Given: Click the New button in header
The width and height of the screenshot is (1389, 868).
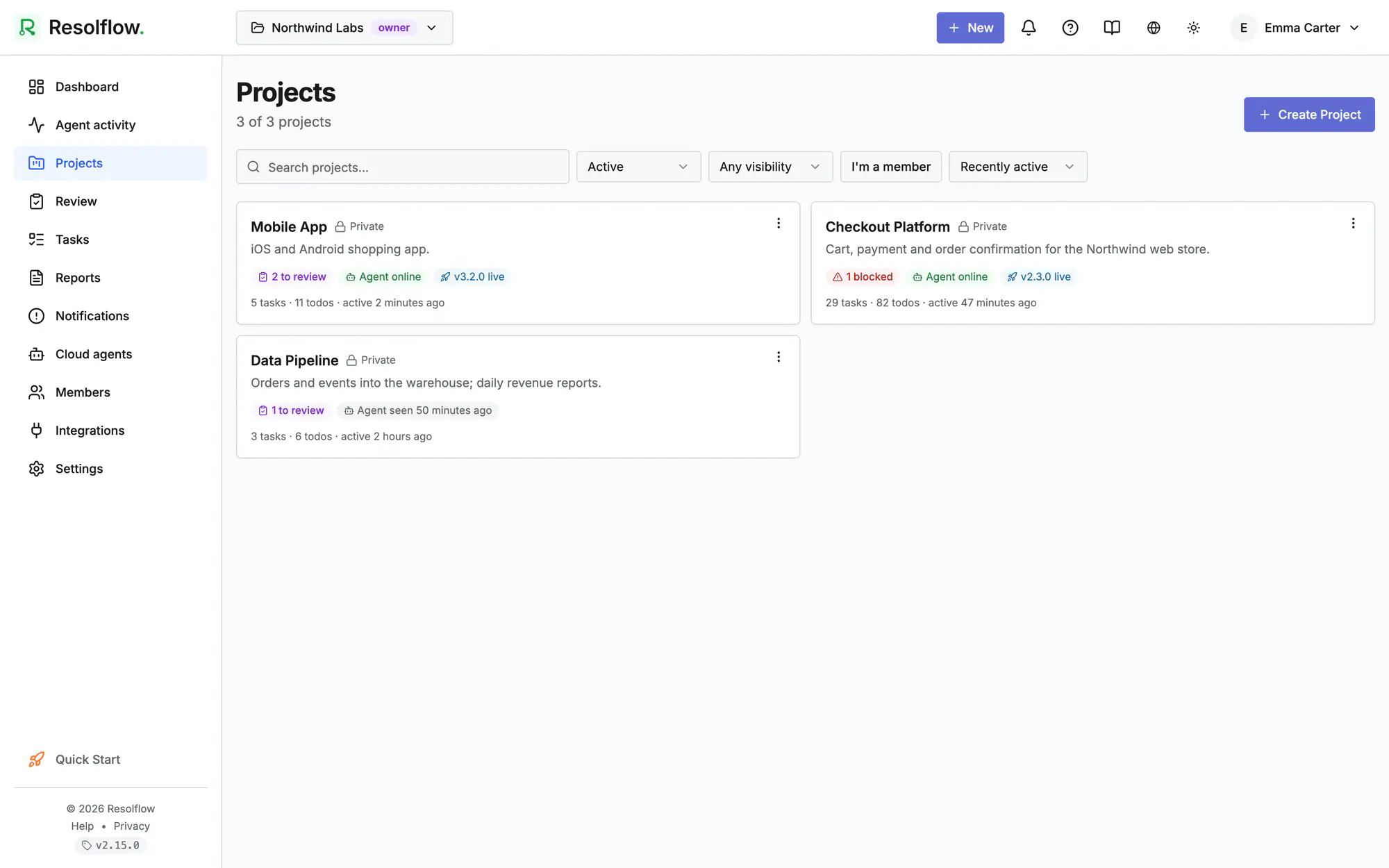Looking at the screenshot, I should 970,28.
